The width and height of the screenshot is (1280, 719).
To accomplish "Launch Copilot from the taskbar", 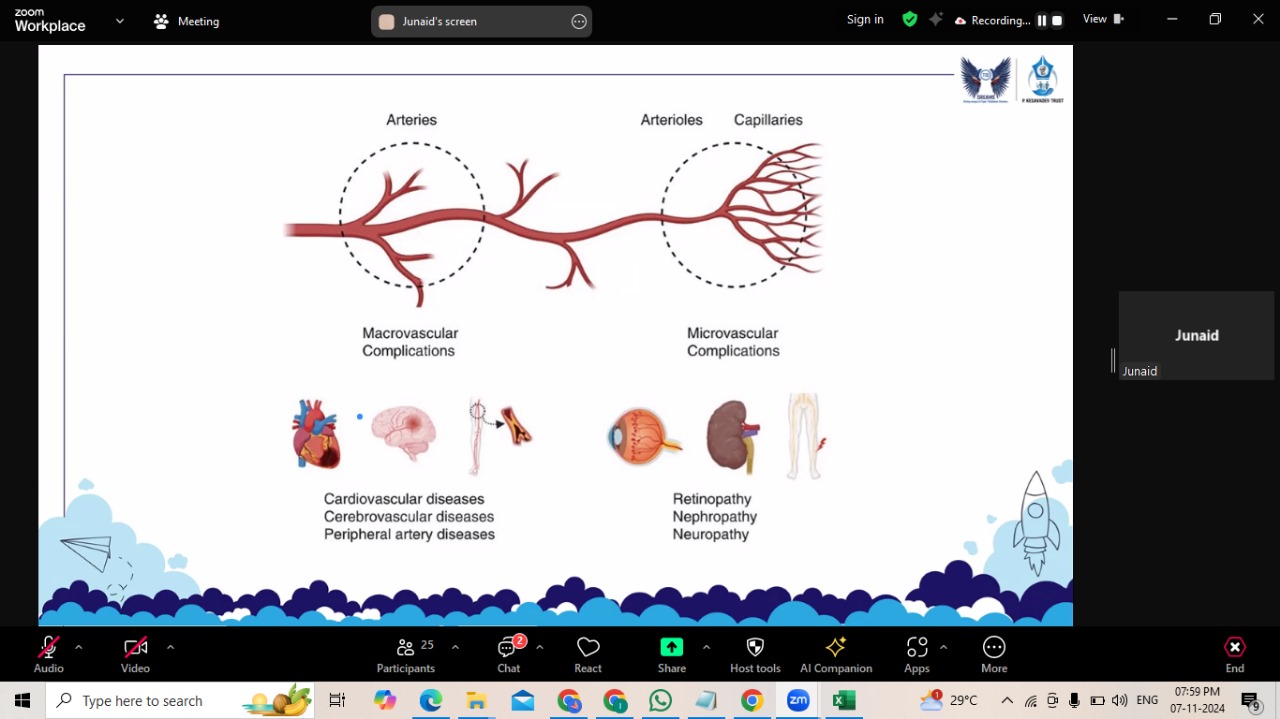I will [385, 700].
